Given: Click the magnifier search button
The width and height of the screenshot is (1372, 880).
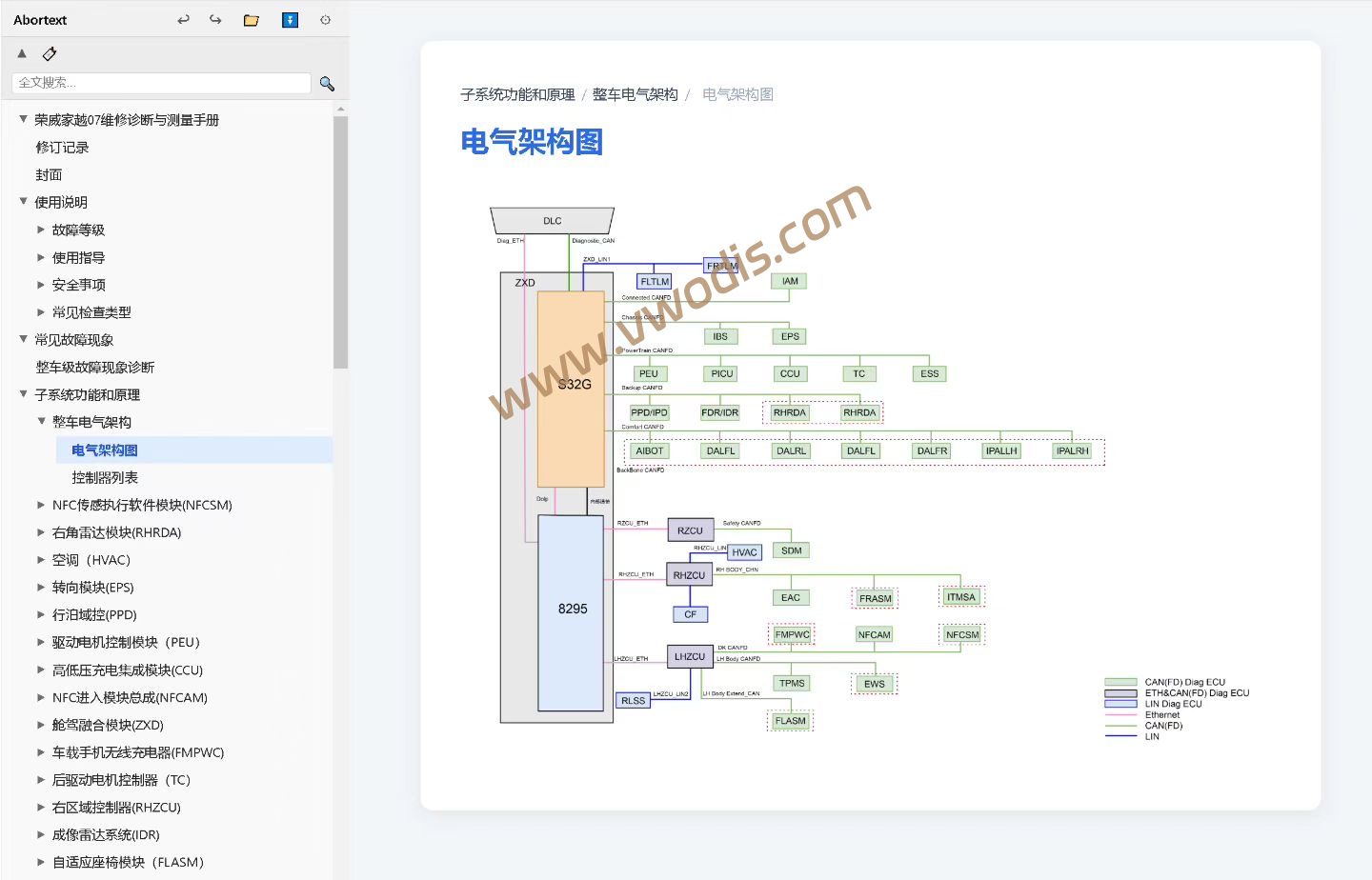Looking at the screenshot, I should tap(327, 84).
